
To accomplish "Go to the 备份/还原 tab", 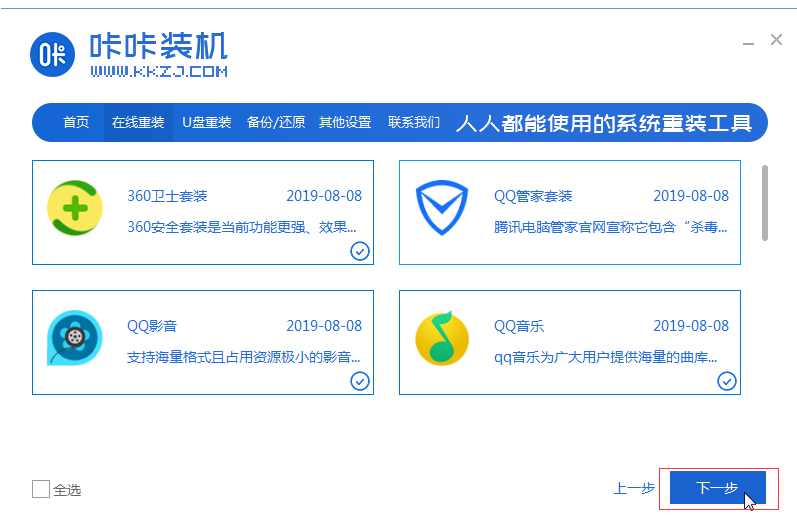I will [276, 122].
